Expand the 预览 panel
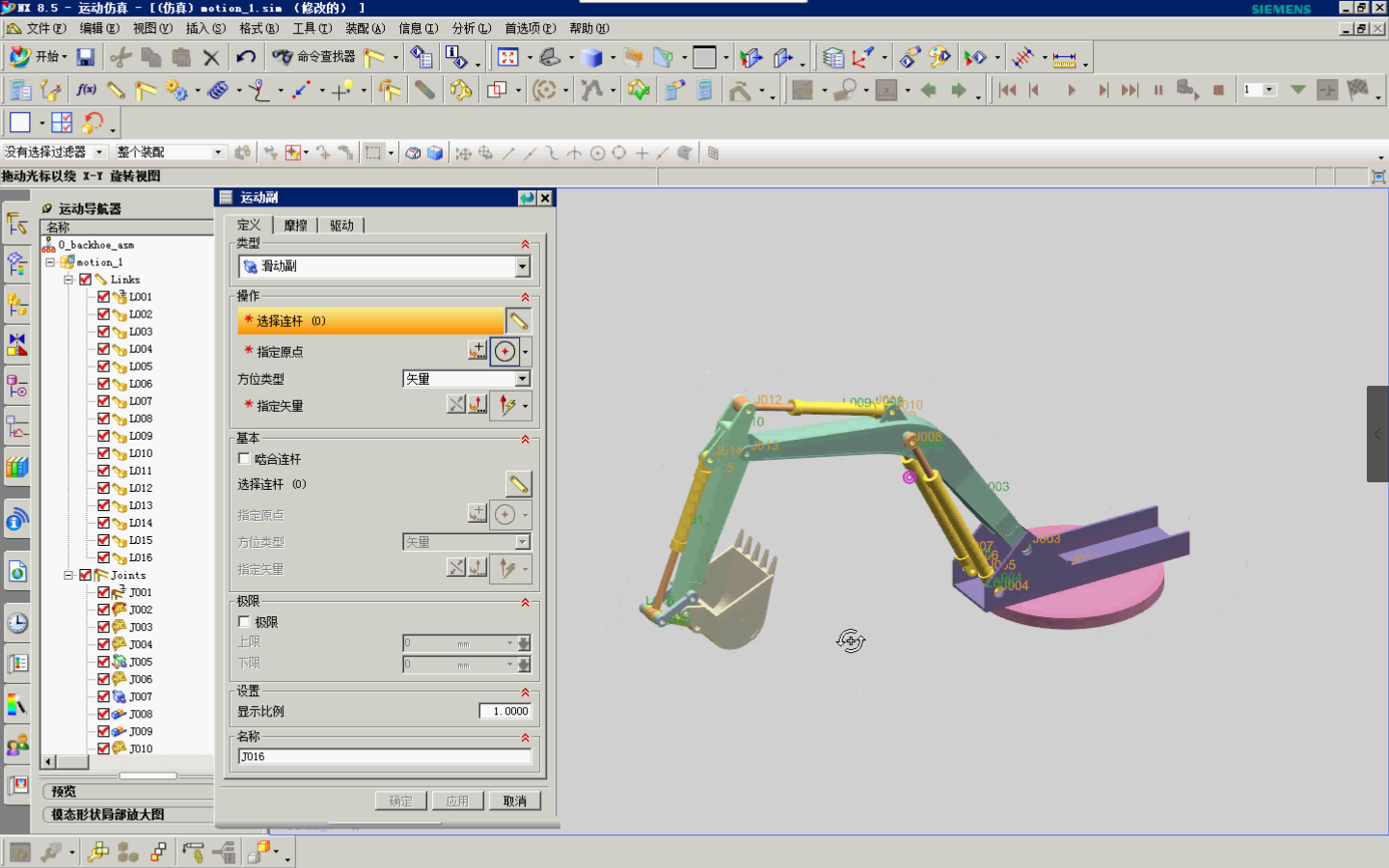Screen dimensions: 1389x868 pyautogui.click(x=127, y=791)
